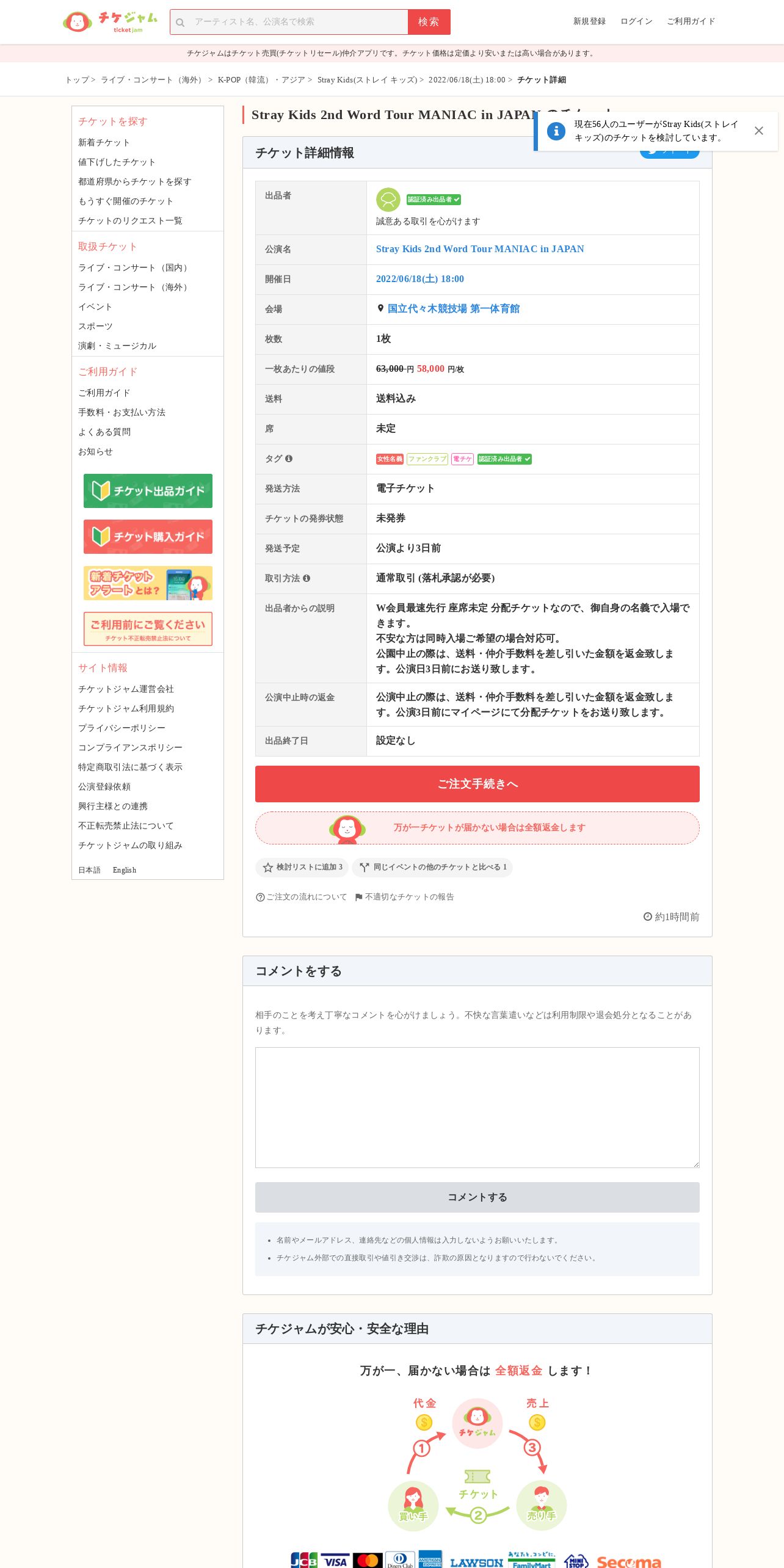Open 演劇・ミュージカル in the sidebar

(x=117, y=346)
